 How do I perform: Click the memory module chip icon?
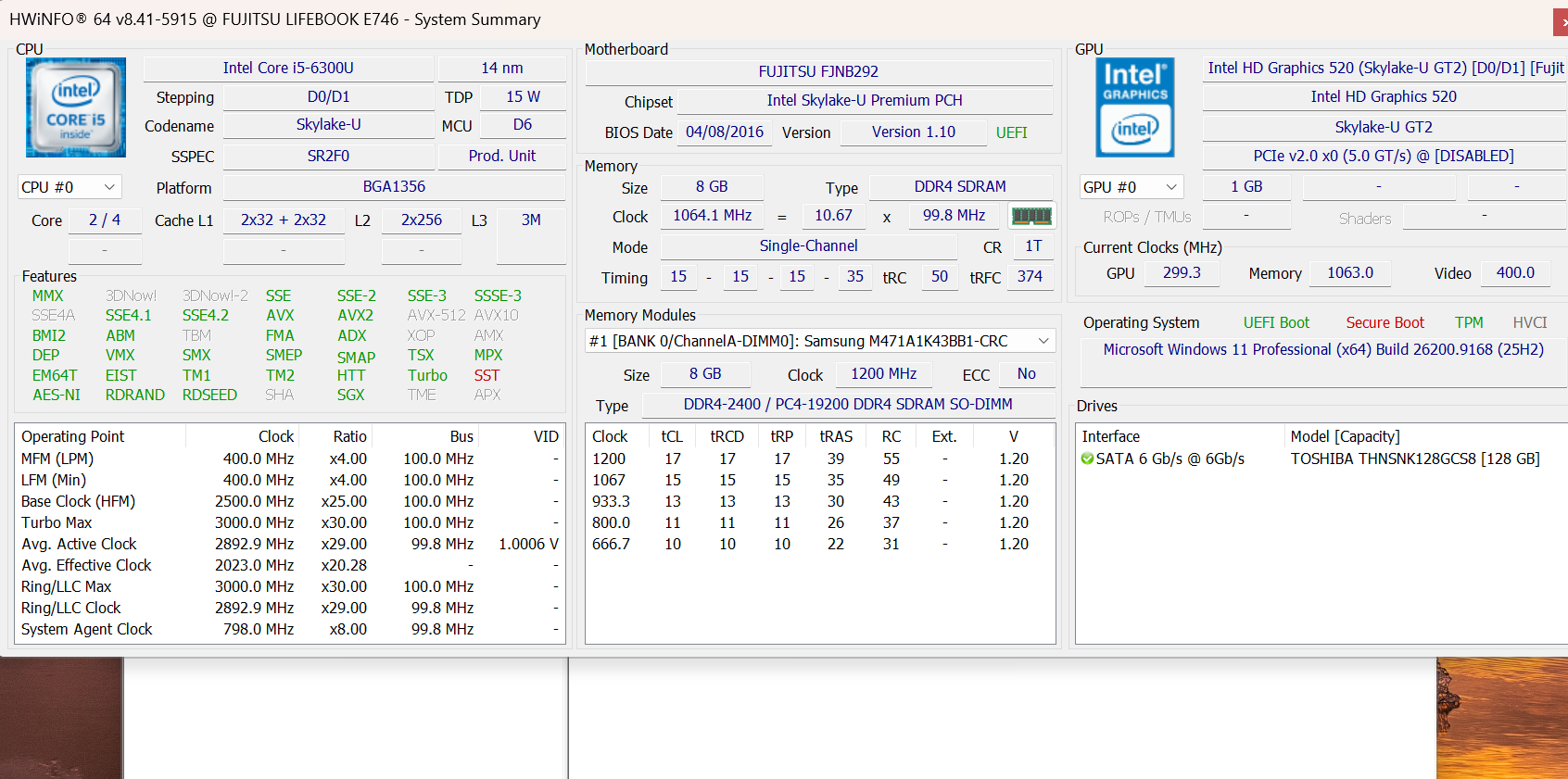click(x=1031, y=216)
